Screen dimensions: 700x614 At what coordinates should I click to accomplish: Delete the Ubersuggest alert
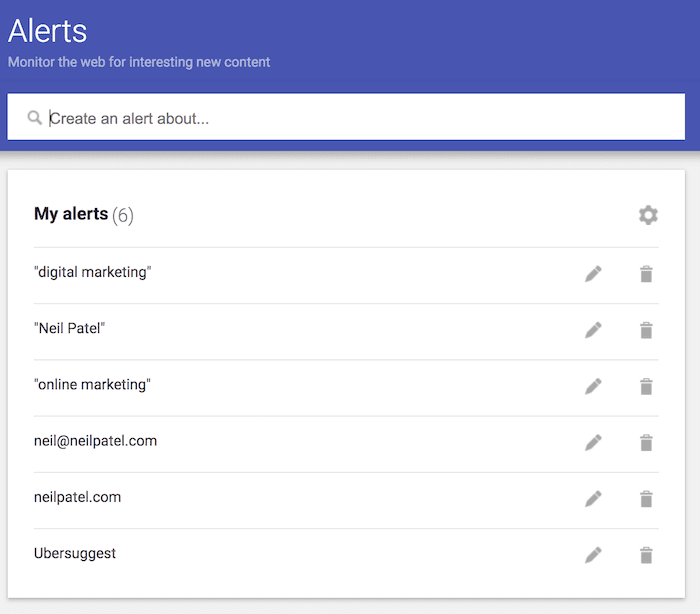(646, 556)
